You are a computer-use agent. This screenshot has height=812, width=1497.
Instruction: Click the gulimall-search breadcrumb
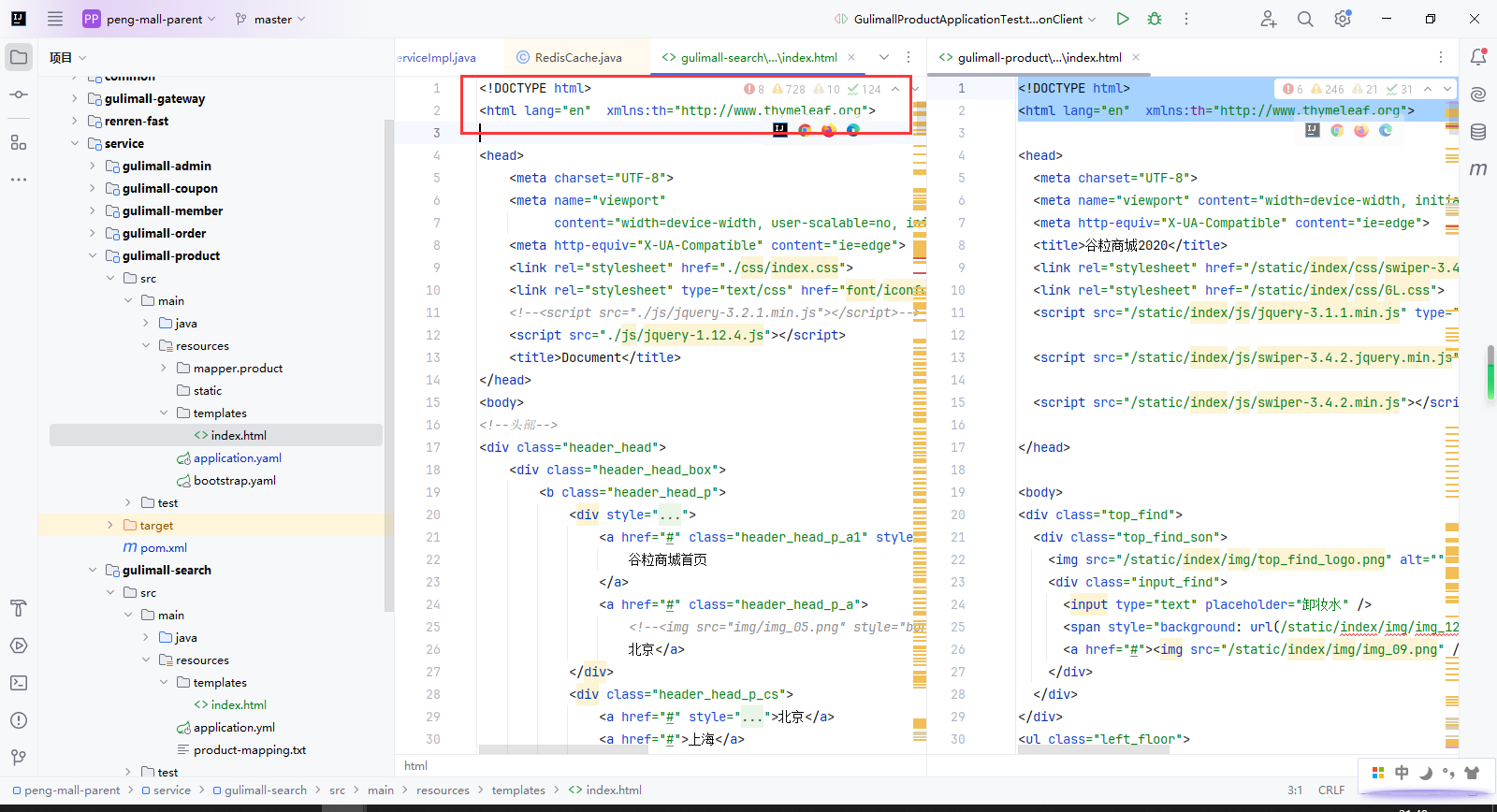coord(266,790)
